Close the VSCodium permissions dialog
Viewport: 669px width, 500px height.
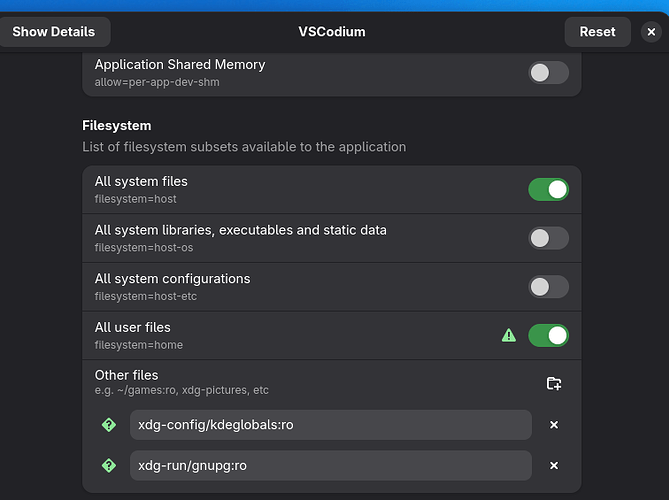[x=651, y=32]
